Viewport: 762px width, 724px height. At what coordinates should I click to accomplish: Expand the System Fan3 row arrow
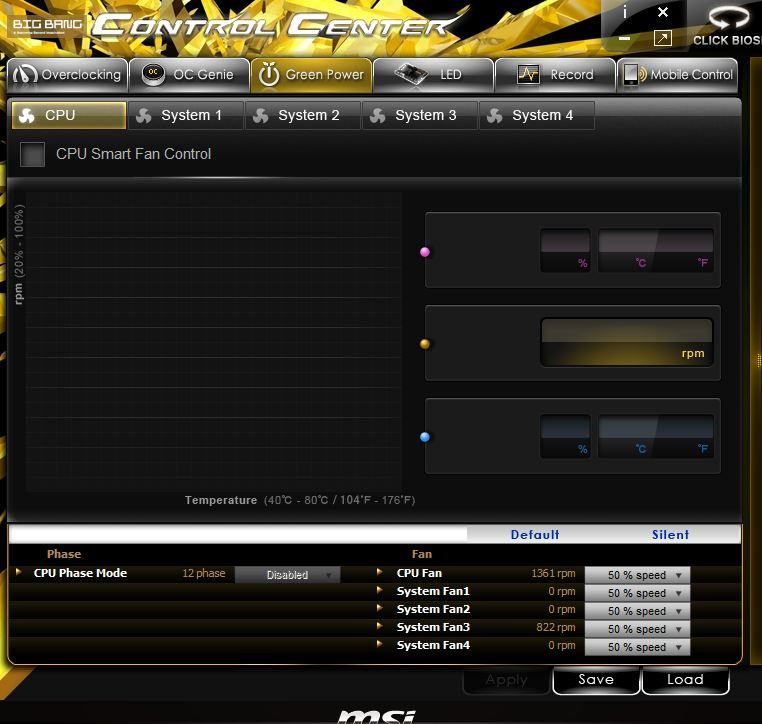tap(380, 626)
